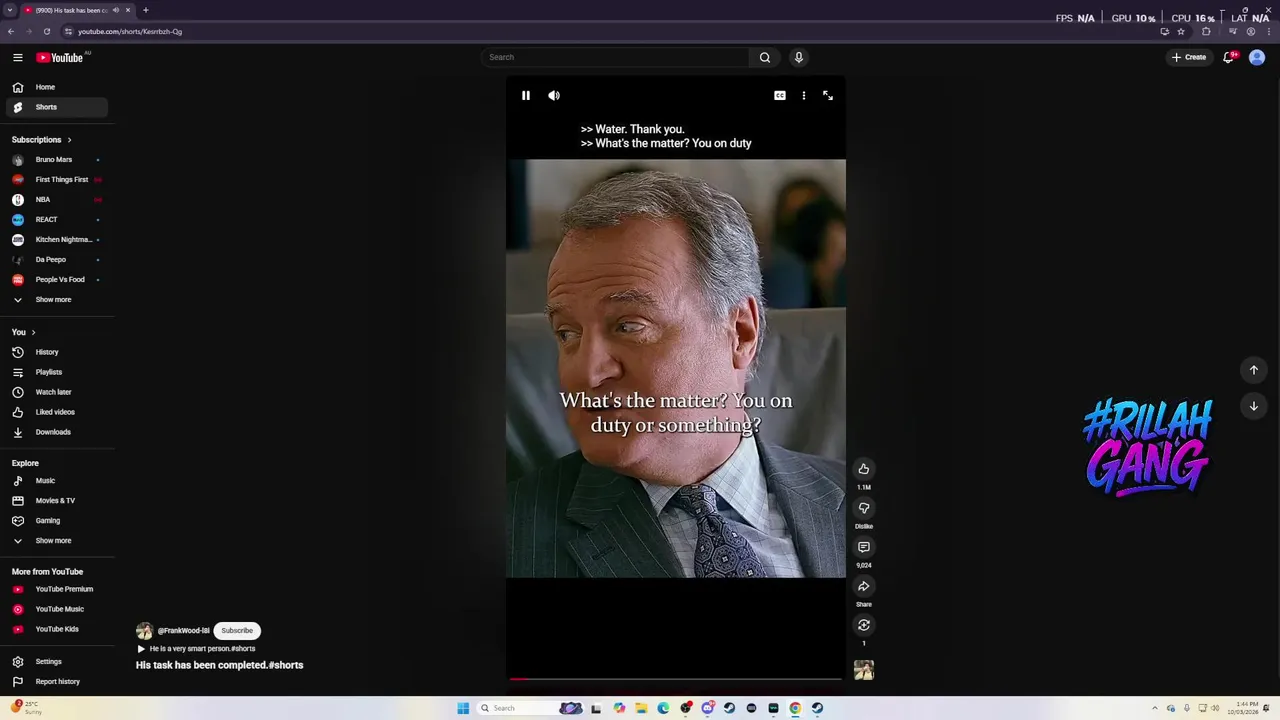Open Home in the sidebar

coord(57,87)
